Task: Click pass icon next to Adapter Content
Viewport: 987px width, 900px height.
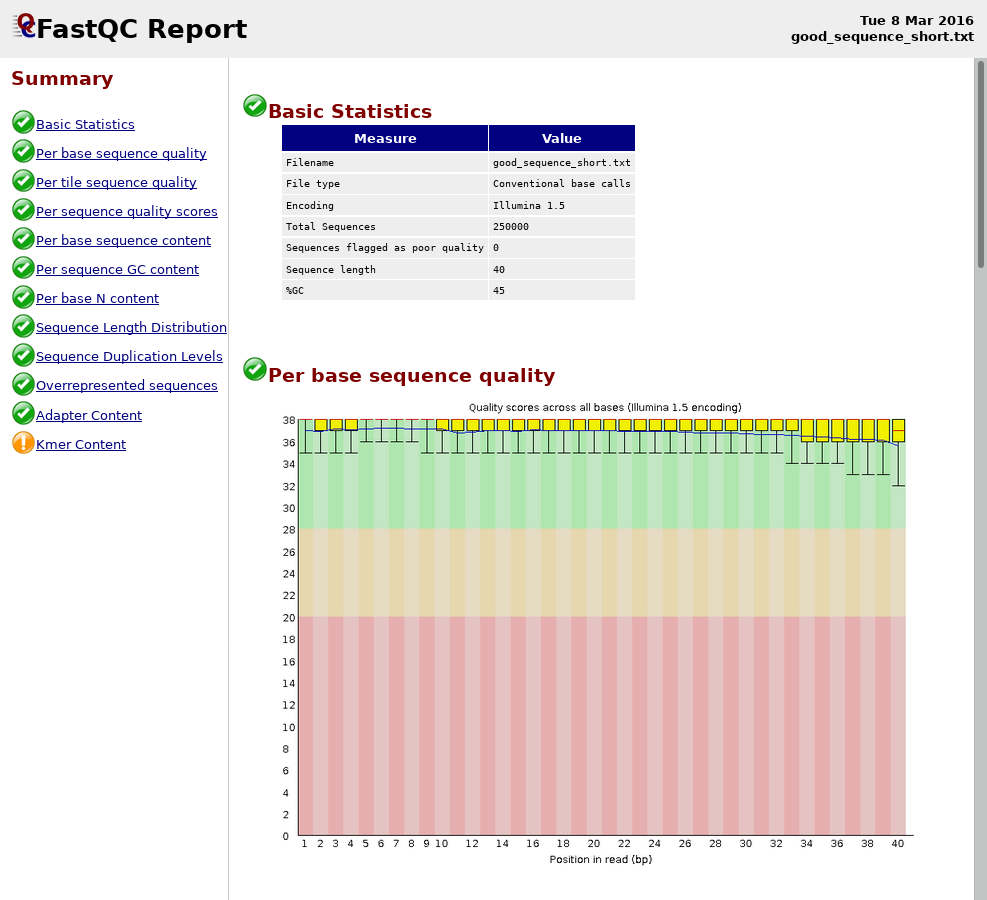Action: [x=23, y=414]
